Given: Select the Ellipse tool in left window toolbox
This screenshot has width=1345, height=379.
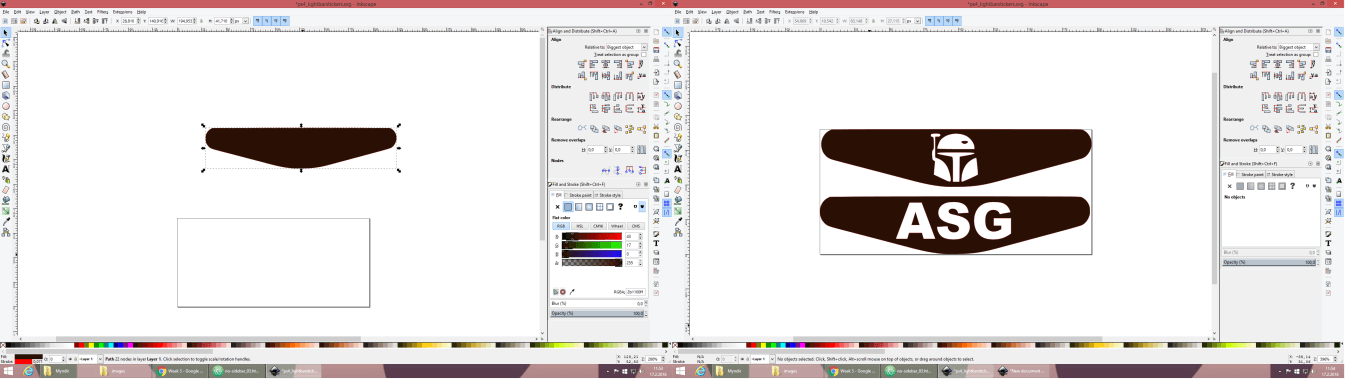Looking at the screenshot, I should click(x=6, y=106).
